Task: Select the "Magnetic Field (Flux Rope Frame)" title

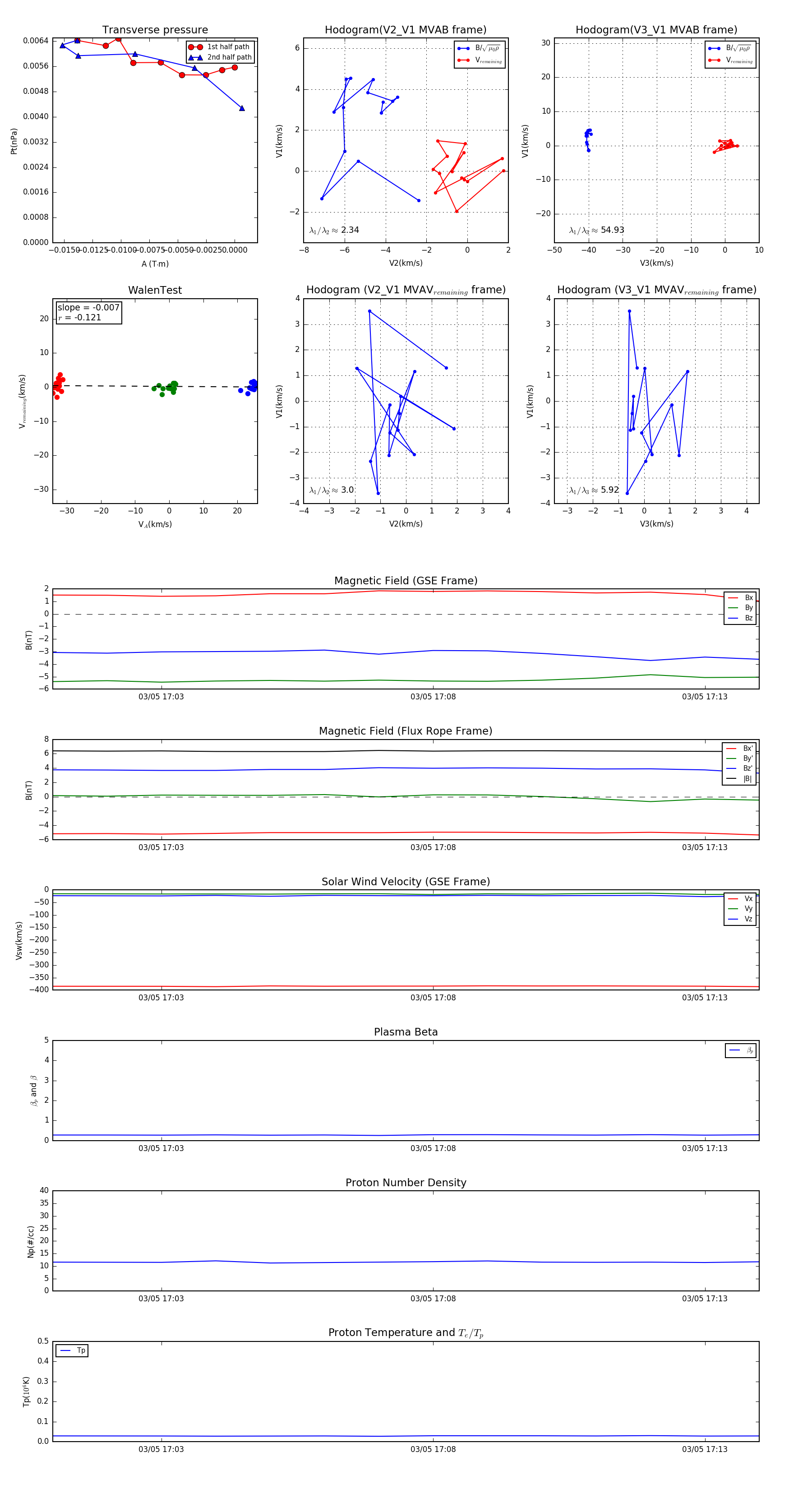Action: pyautogui.click(x=406, y=731)
